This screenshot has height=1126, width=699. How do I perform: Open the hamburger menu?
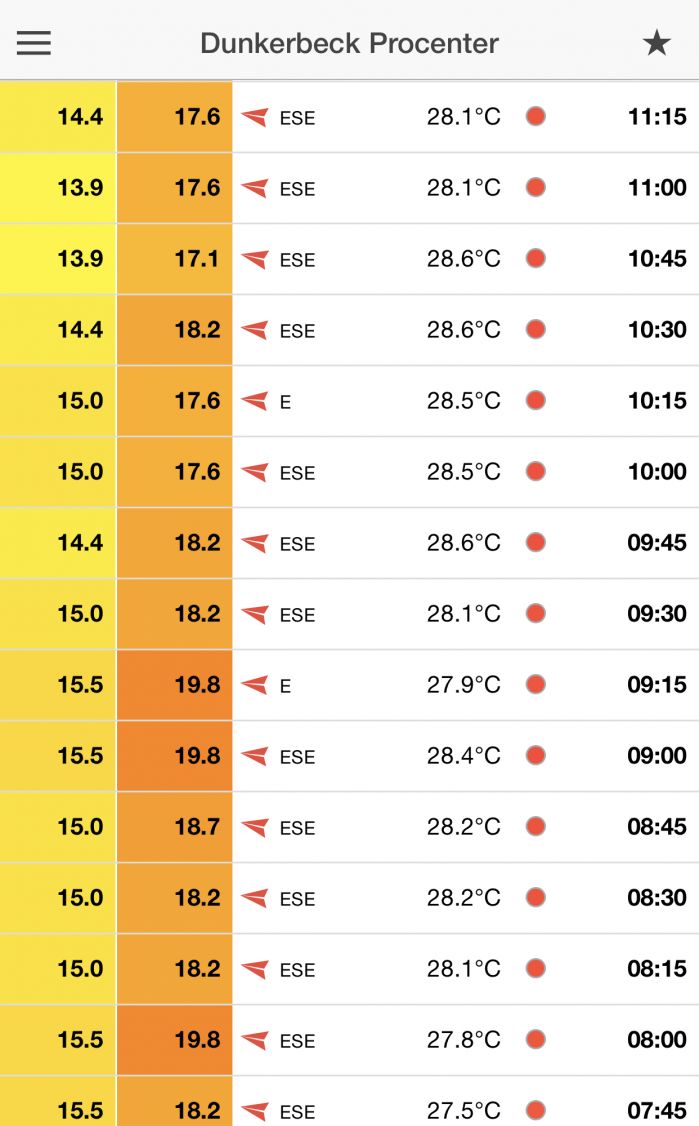33,42
